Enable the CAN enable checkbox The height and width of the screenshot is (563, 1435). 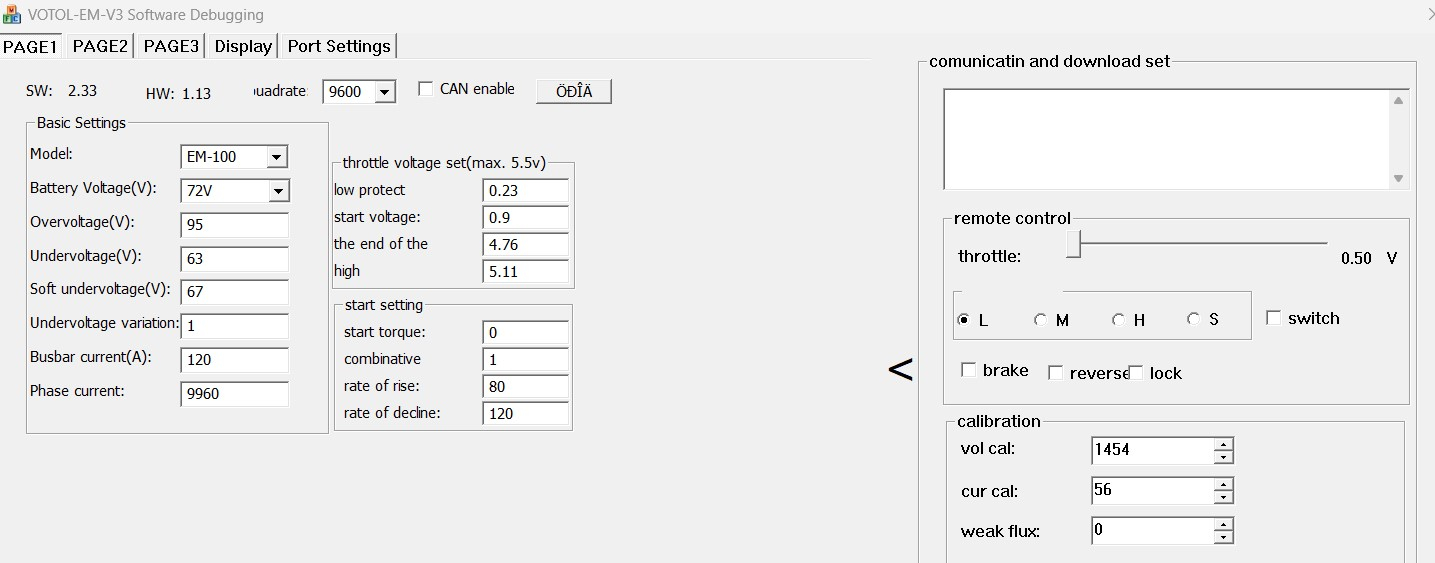point(426,89)
